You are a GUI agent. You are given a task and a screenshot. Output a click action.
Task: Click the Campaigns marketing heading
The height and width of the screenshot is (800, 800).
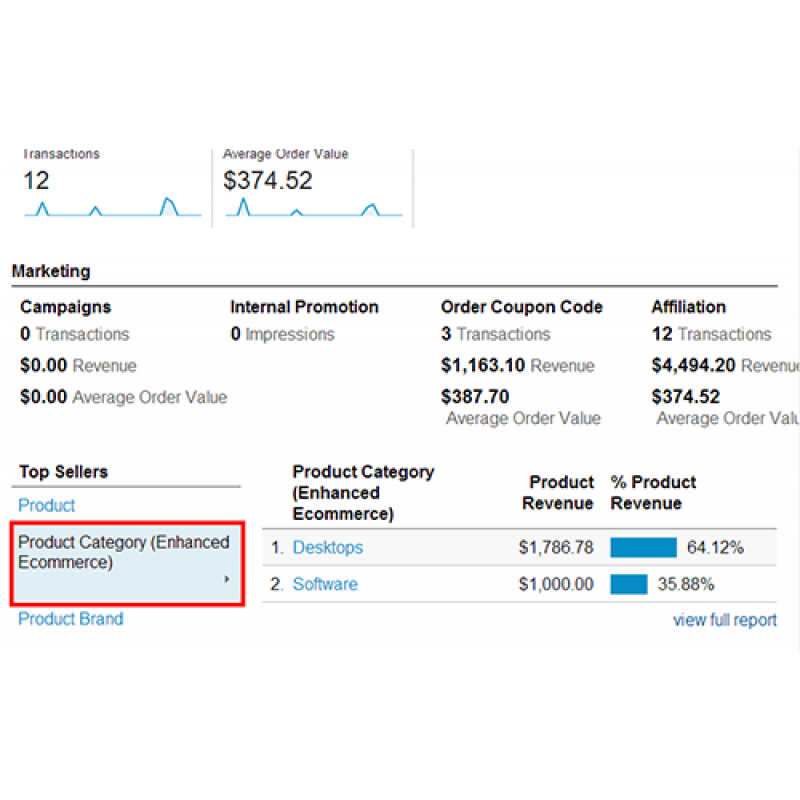coord(66,307)
